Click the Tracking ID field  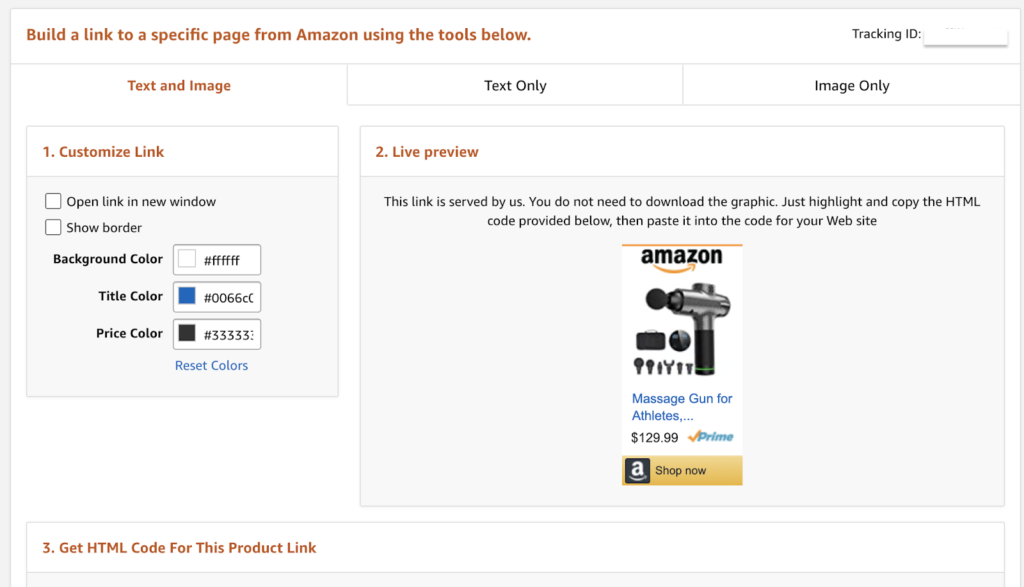965,35
